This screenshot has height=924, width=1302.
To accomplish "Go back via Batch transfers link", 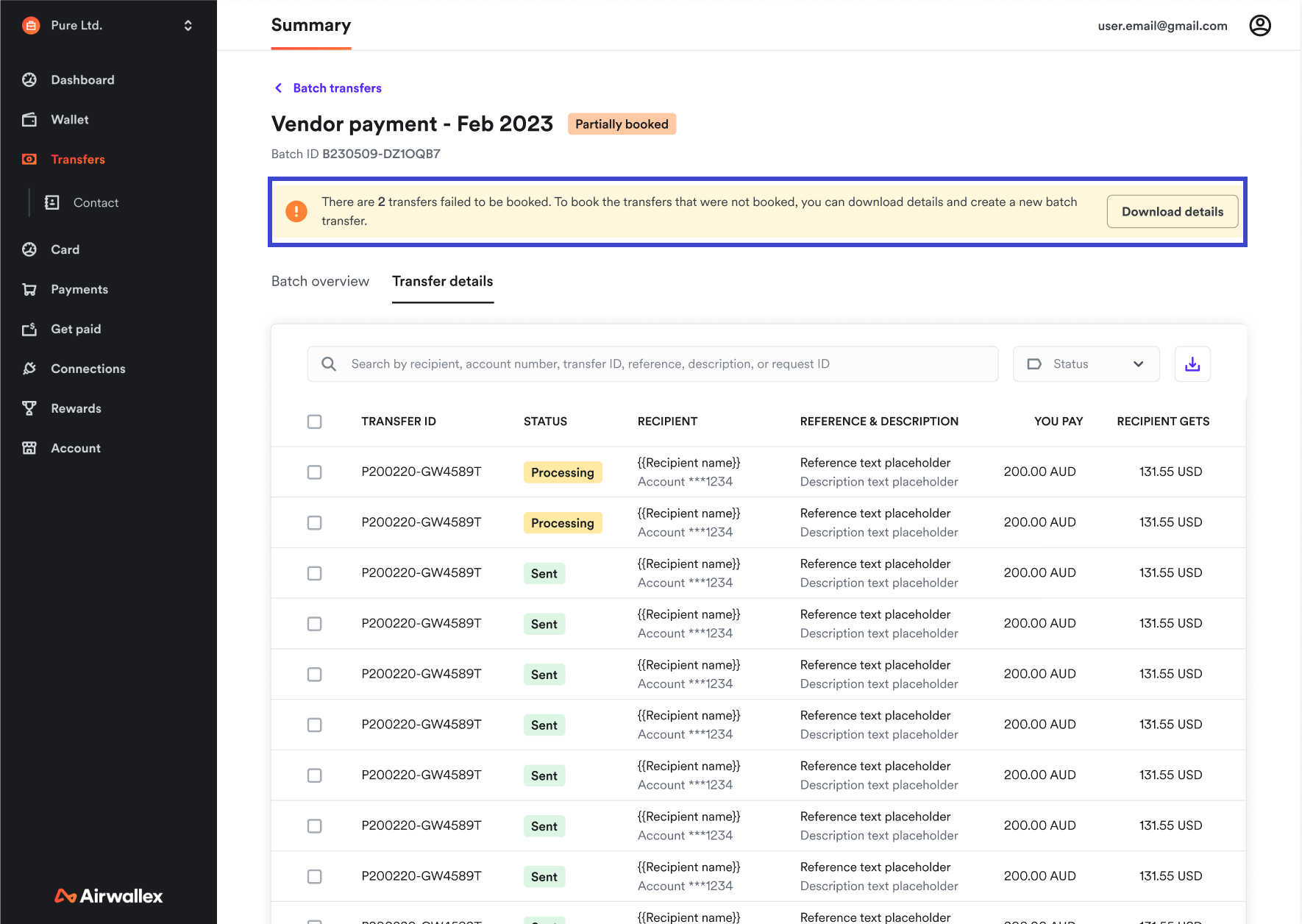I will point(338,88).
